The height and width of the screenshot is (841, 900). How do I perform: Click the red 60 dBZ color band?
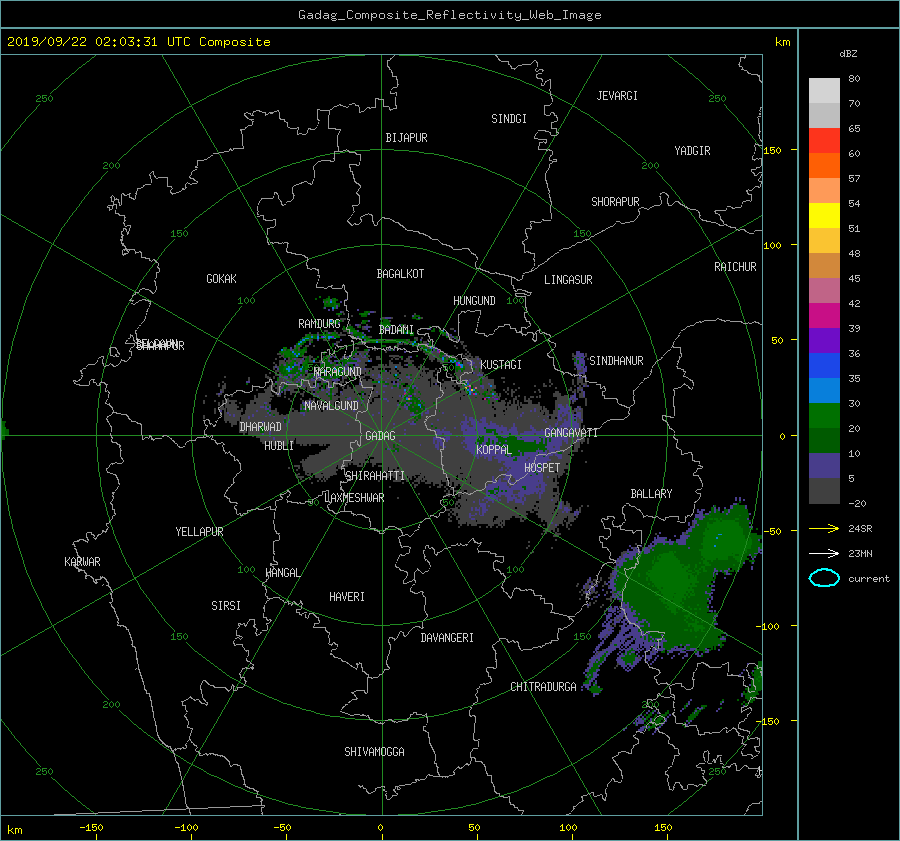[x=824, y=141]
